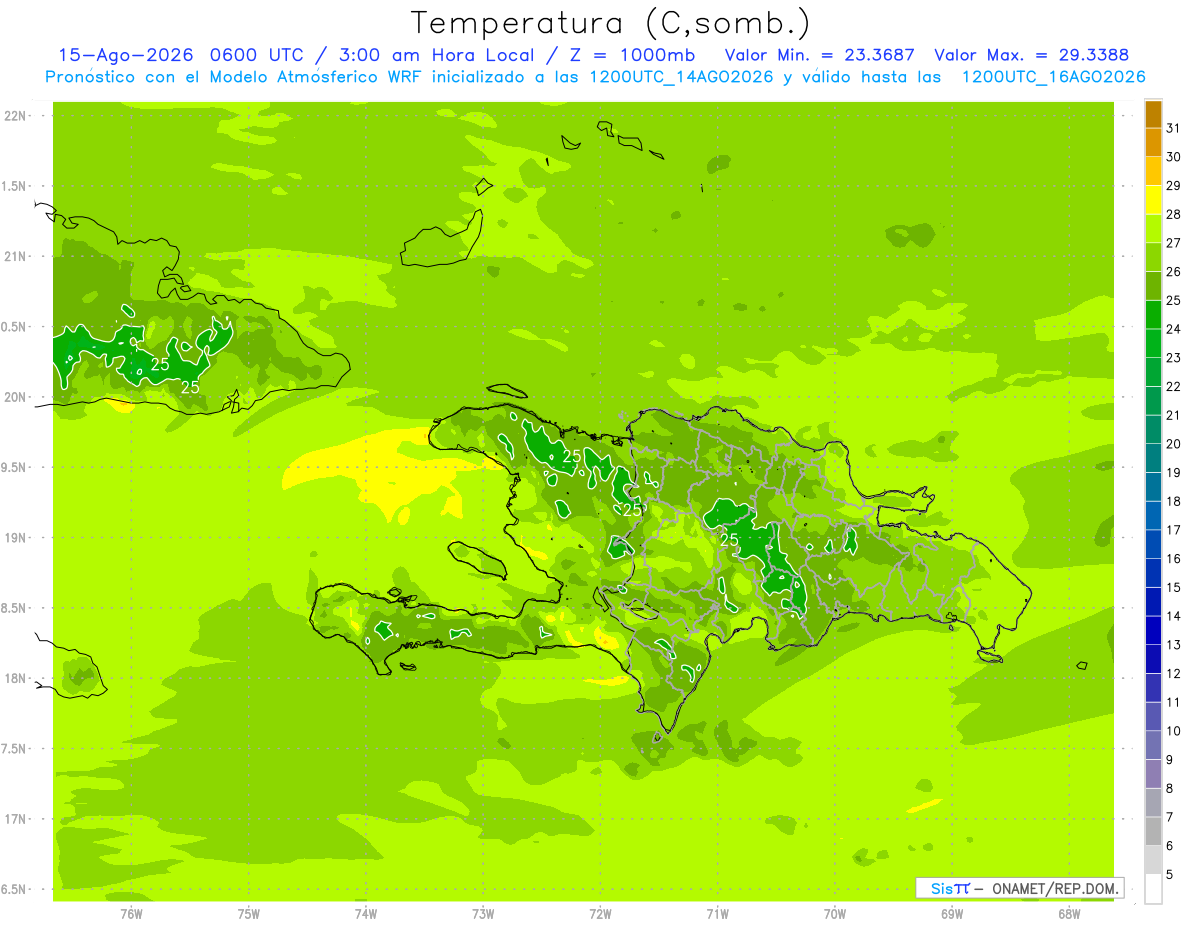Viewport: 1200px width, 927px height.
Task: Click the legend swatch between 24 and 25
Action: (x=1153, y=315)
